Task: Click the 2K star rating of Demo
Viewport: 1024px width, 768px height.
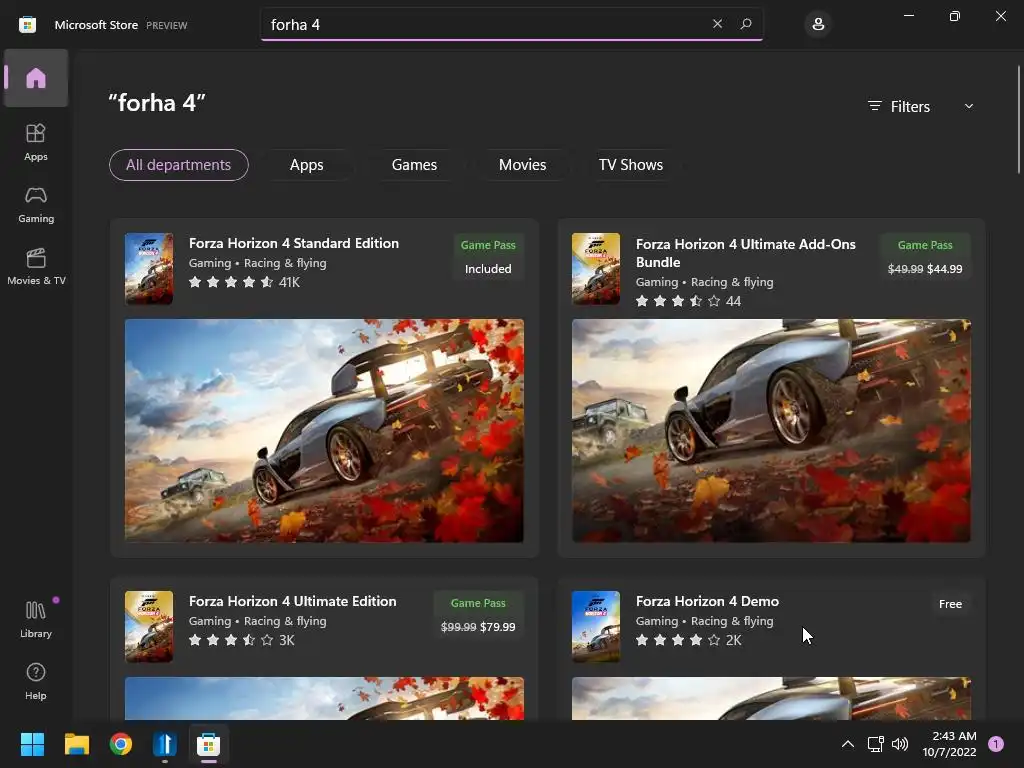Action: [688, 640]
